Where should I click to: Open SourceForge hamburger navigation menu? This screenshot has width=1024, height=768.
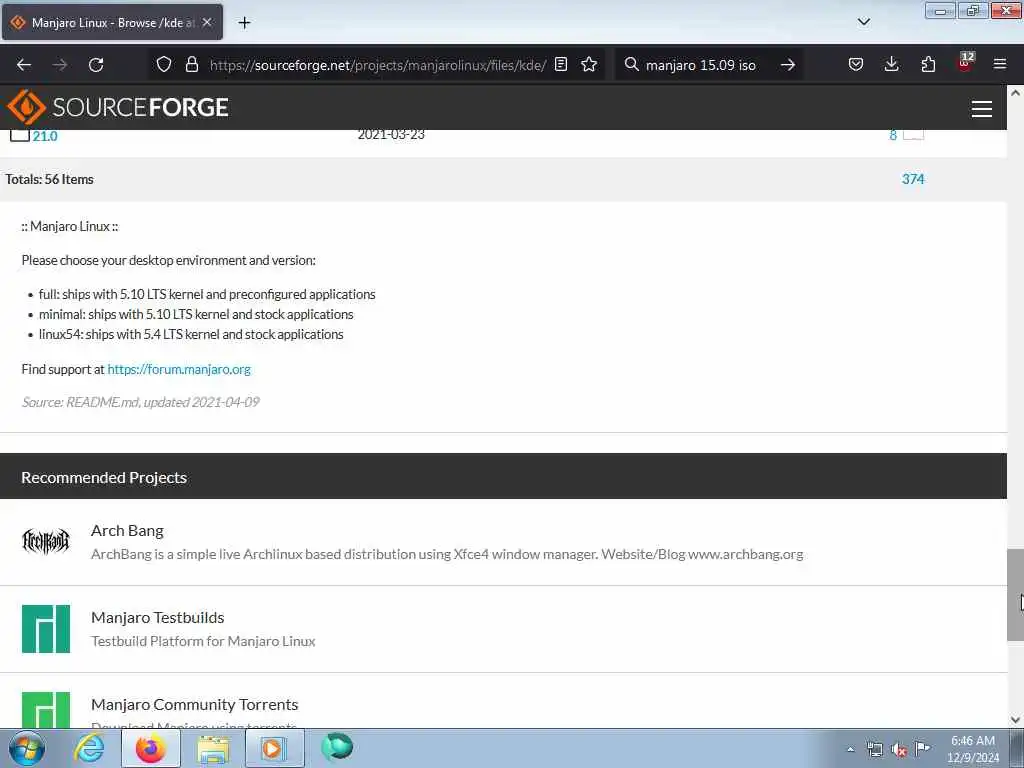tap(982, 108)
